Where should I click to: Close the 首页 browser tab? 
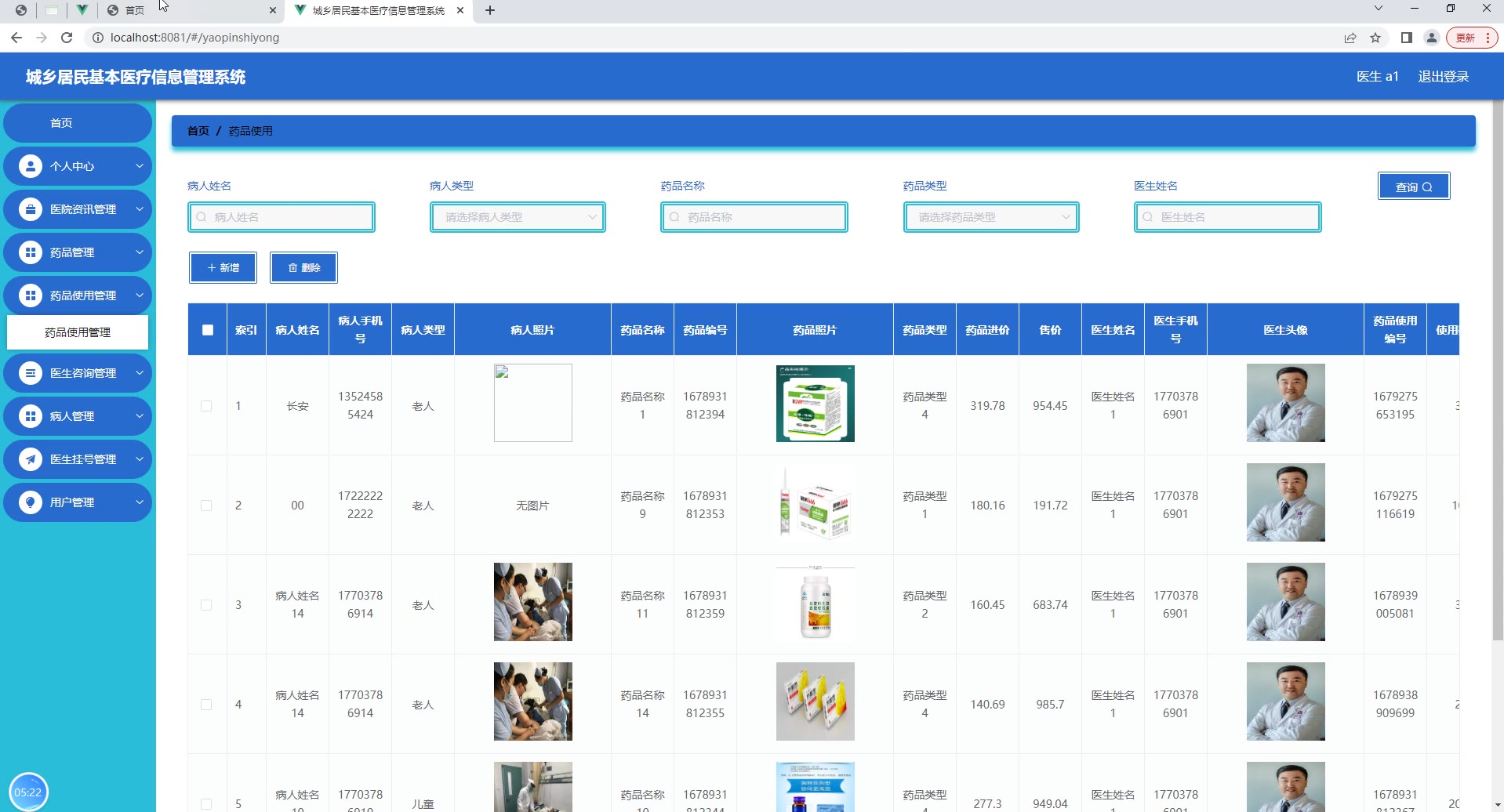[272, 10]
